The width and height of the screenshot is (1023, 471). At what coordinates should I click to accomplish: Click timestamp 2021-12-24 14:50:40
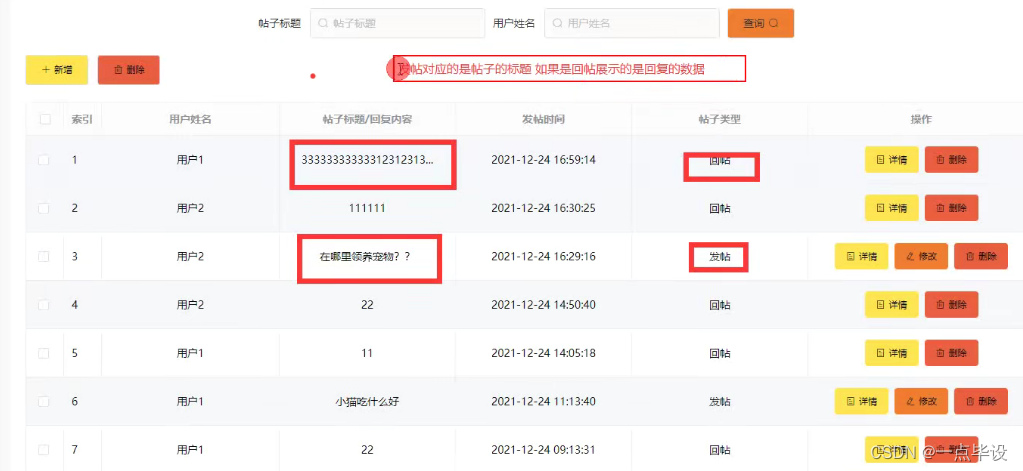[543, 305]
